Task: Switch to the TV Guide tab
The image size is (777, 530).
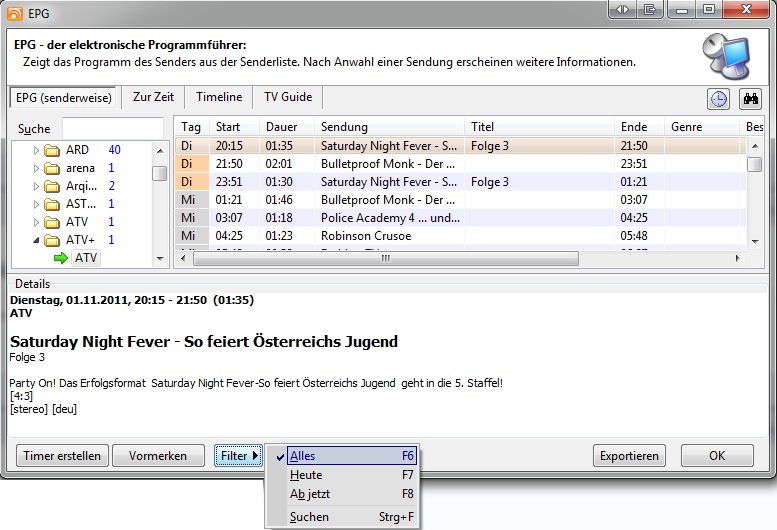Action: pyautogui.click(x=288, y=97)
